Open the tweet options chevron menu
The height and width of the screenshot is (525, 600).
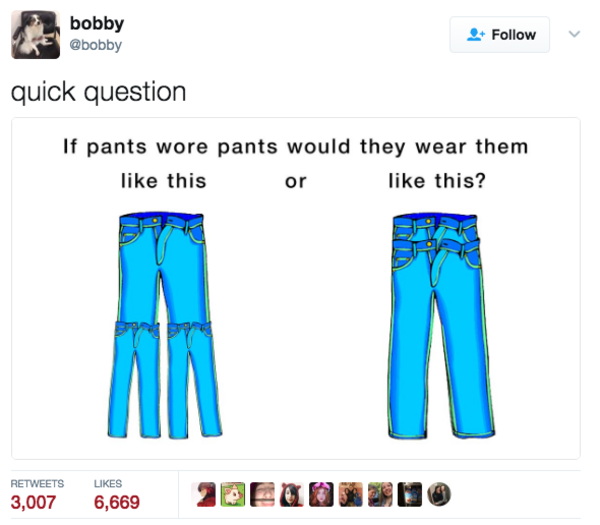click(574, 34)
